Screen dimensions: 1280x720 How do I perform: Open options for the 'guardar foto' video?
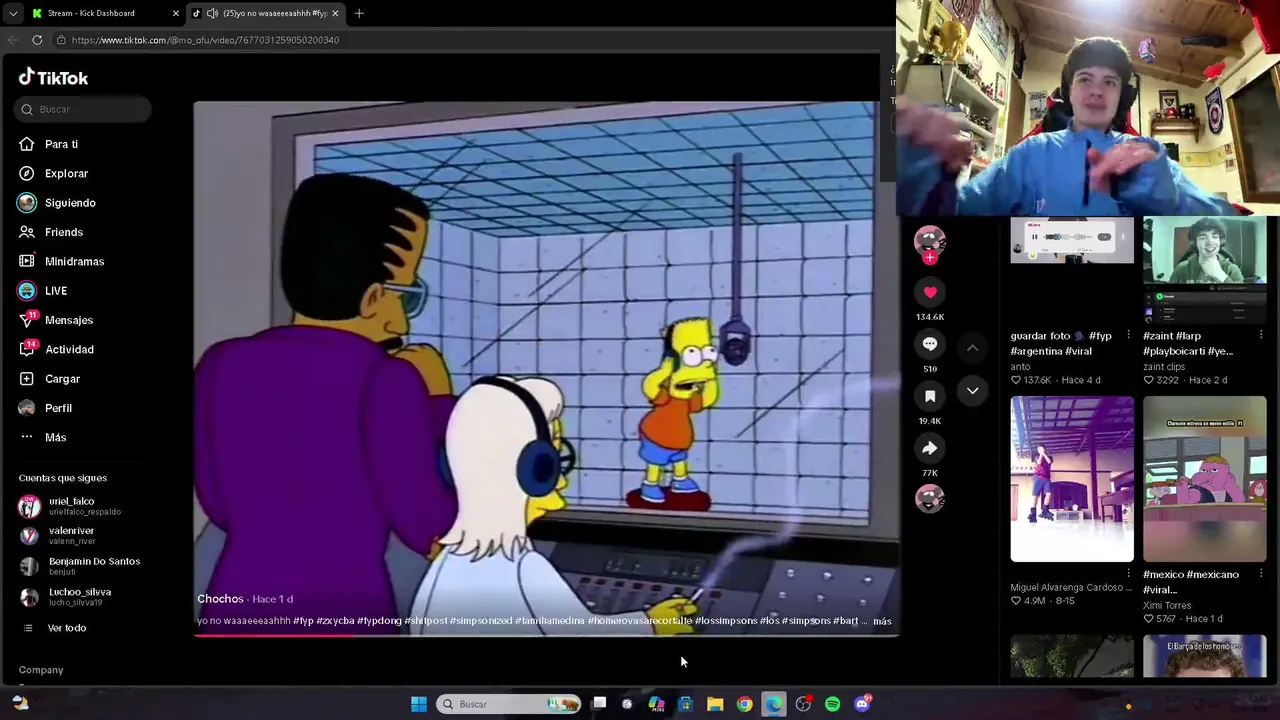coord(1128,335)
